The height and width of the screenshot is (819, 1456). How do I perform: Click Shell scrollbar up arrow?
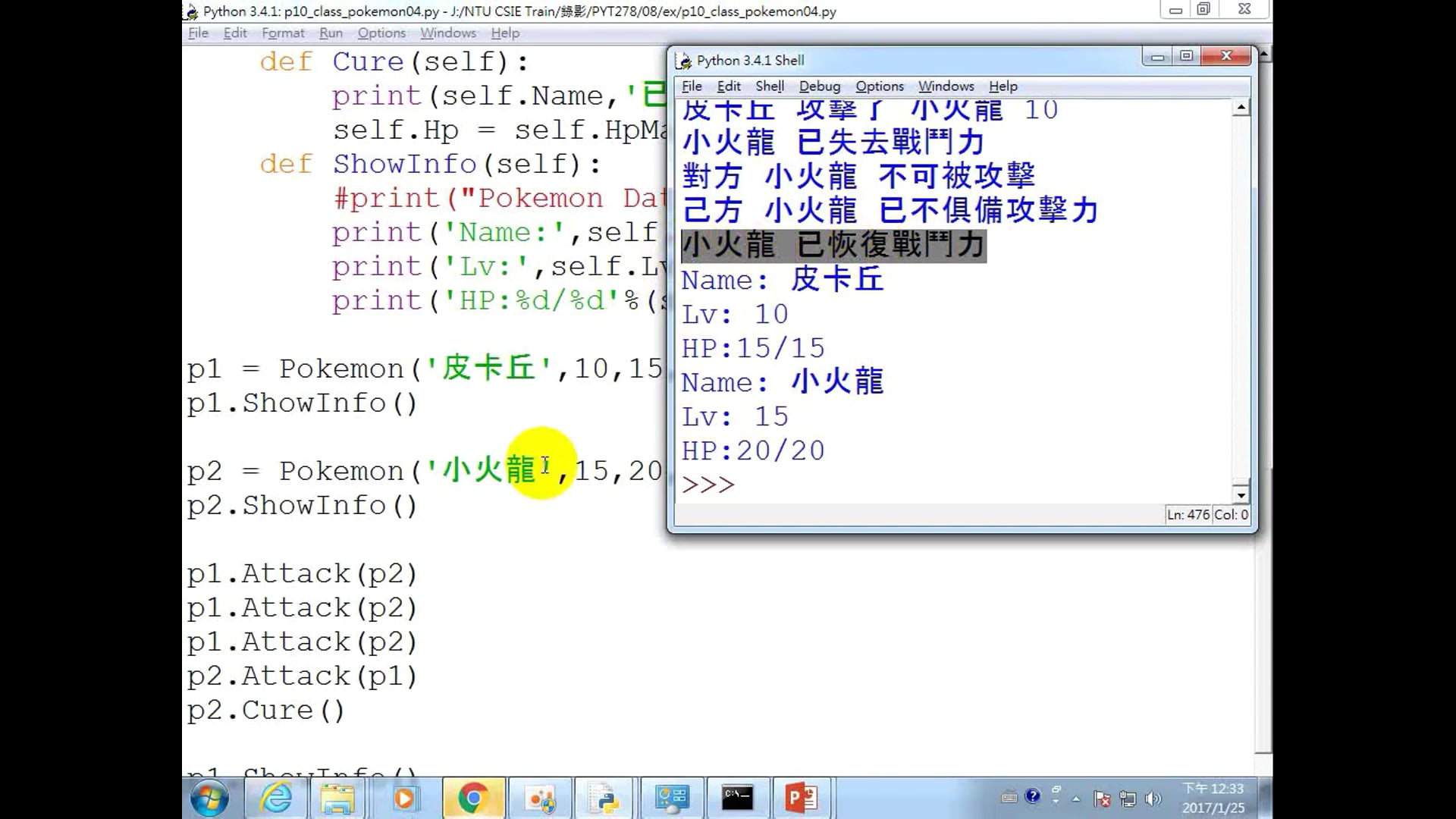1241,108
